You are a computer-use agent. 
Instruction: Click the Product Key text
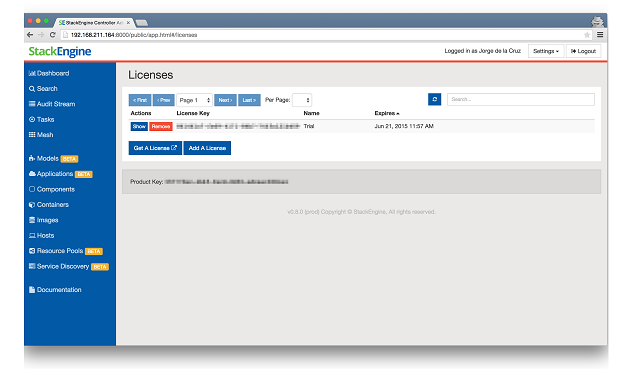[x=209, y=182]
